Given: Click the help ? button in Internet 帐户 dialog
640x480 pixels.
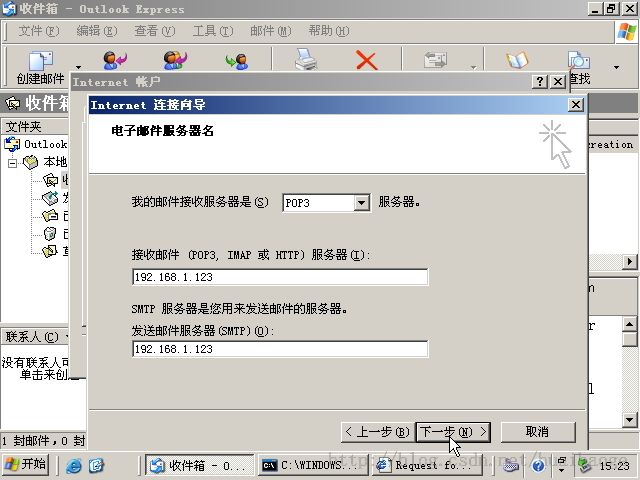Looking at the screenshot, I should click(540, 82).
